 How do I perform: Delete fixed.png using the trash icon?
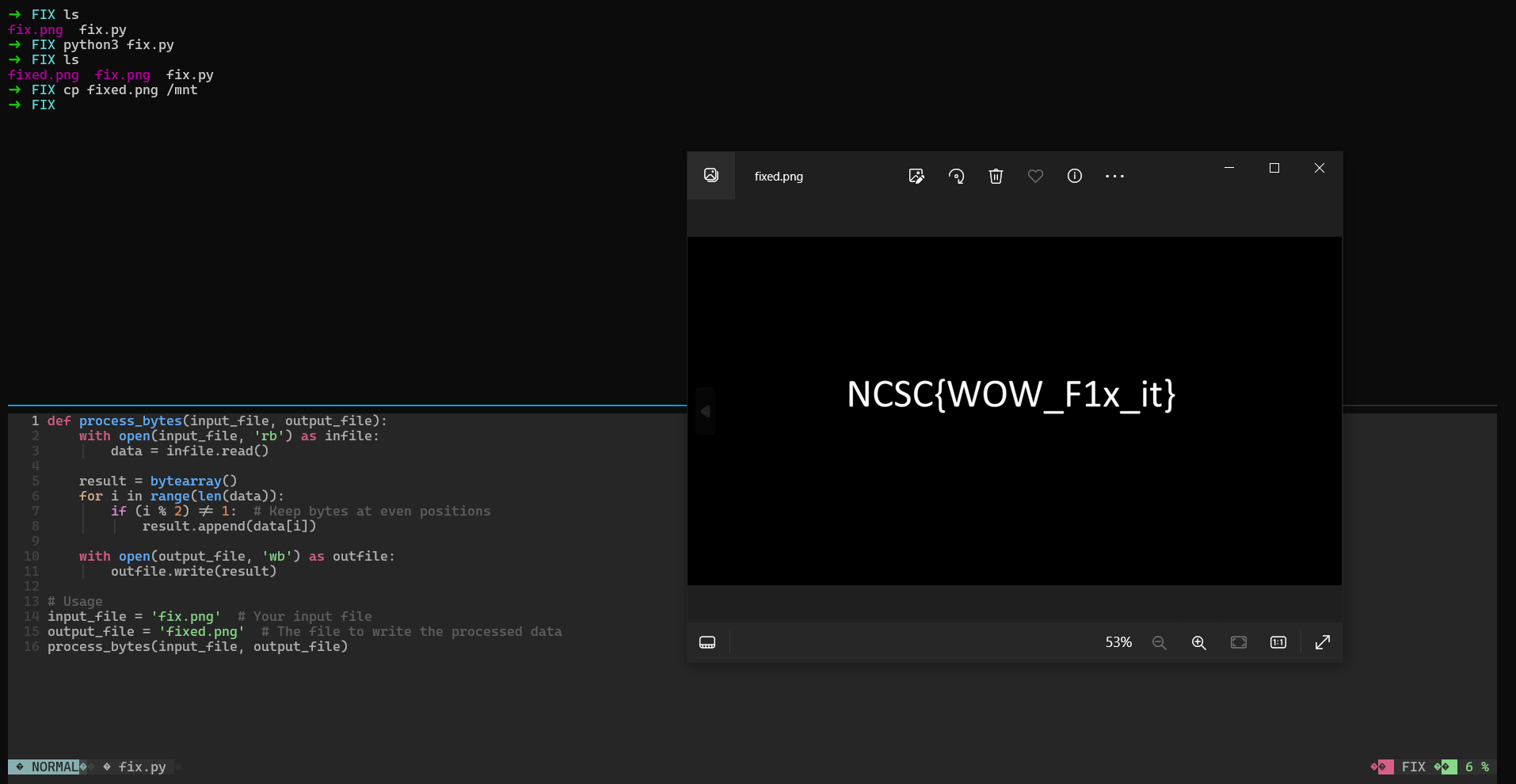[996, 176]
